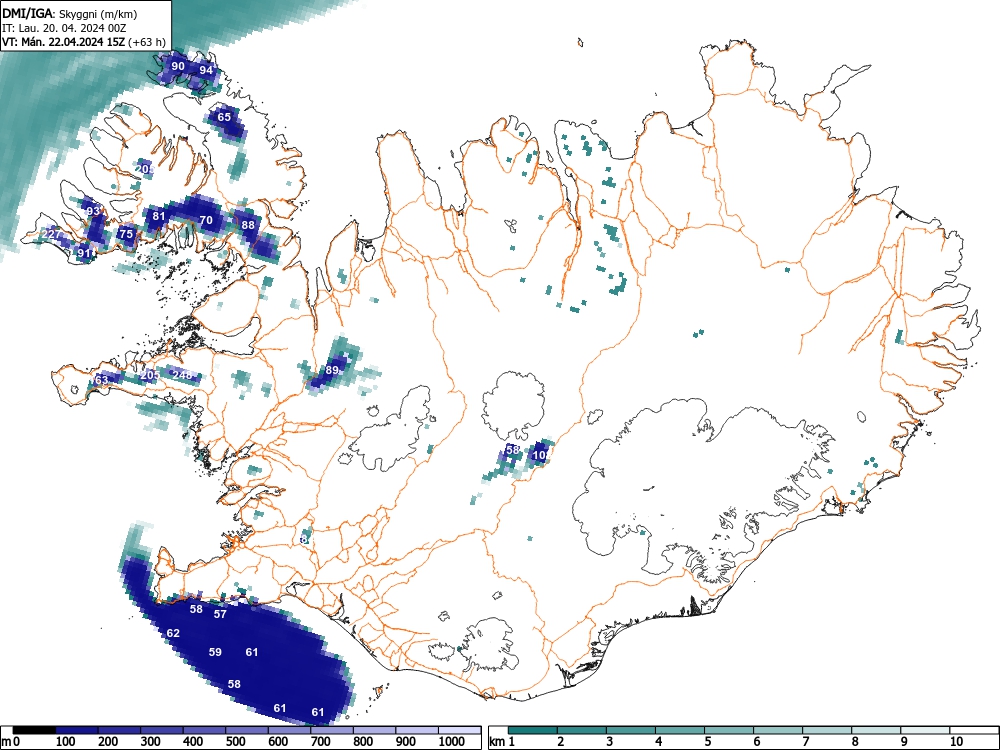The image size is (1000, 750).
Task: Click the black 0–100 m legend swatch
Action: click(34, 730)
